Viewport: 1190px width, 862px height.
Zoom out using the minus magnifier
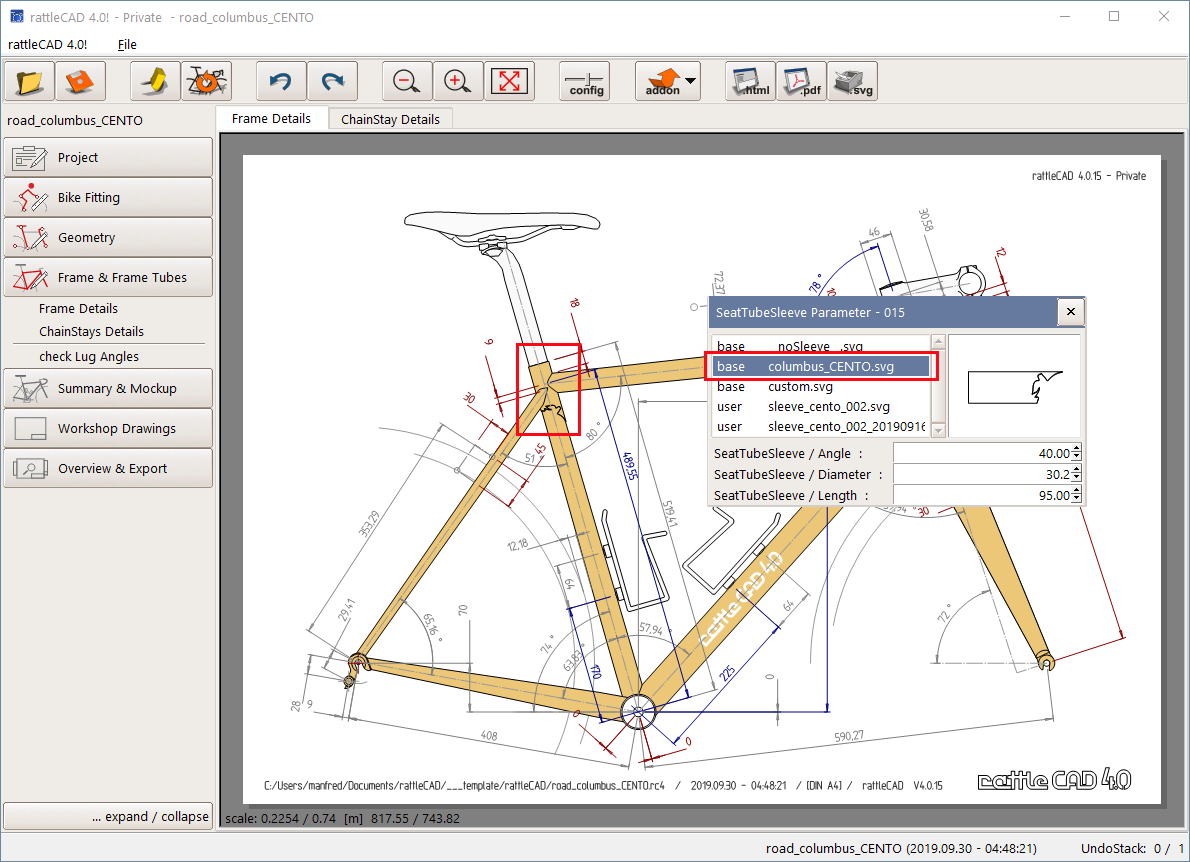(x=408, y=81)
